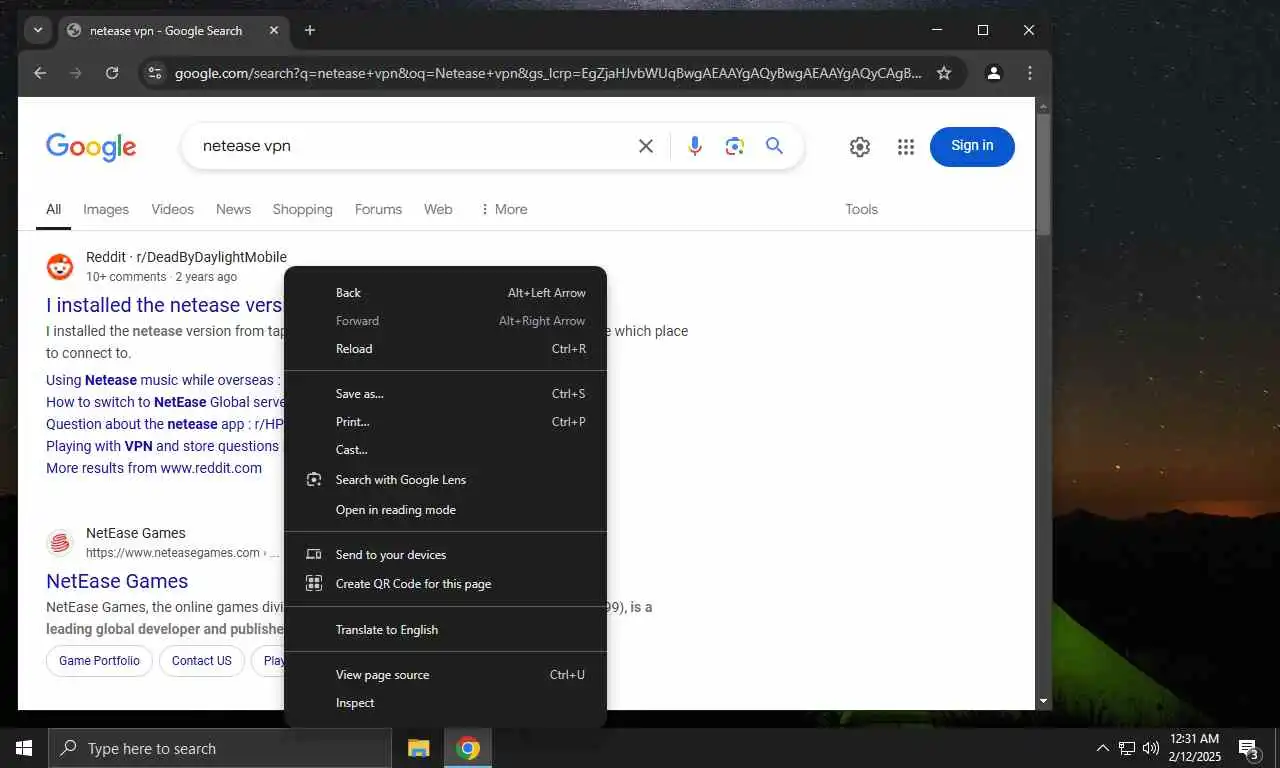Viewport: 1280px width, 768px height.
Task: Click the Reddit favicon in first result
Action: pyautogui.click(x=60, y=267)
